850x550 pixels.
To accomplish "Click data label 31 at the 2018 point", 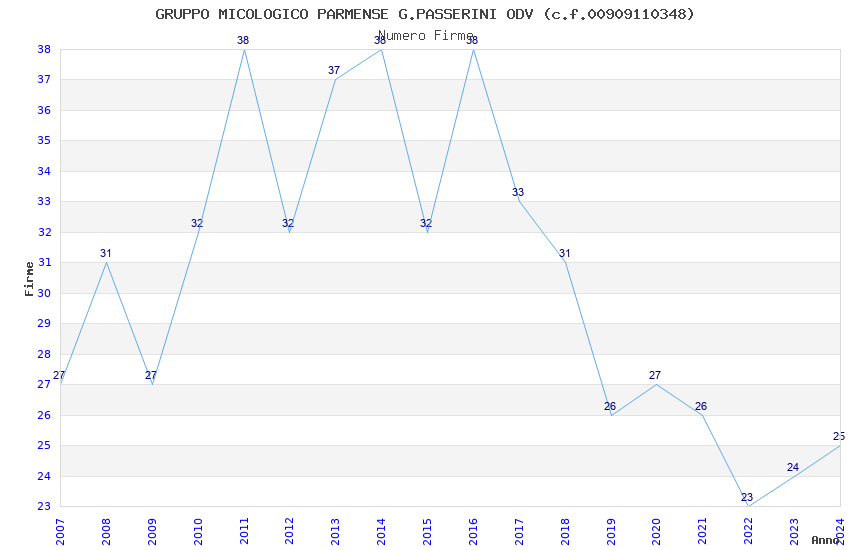I will 564,253.
